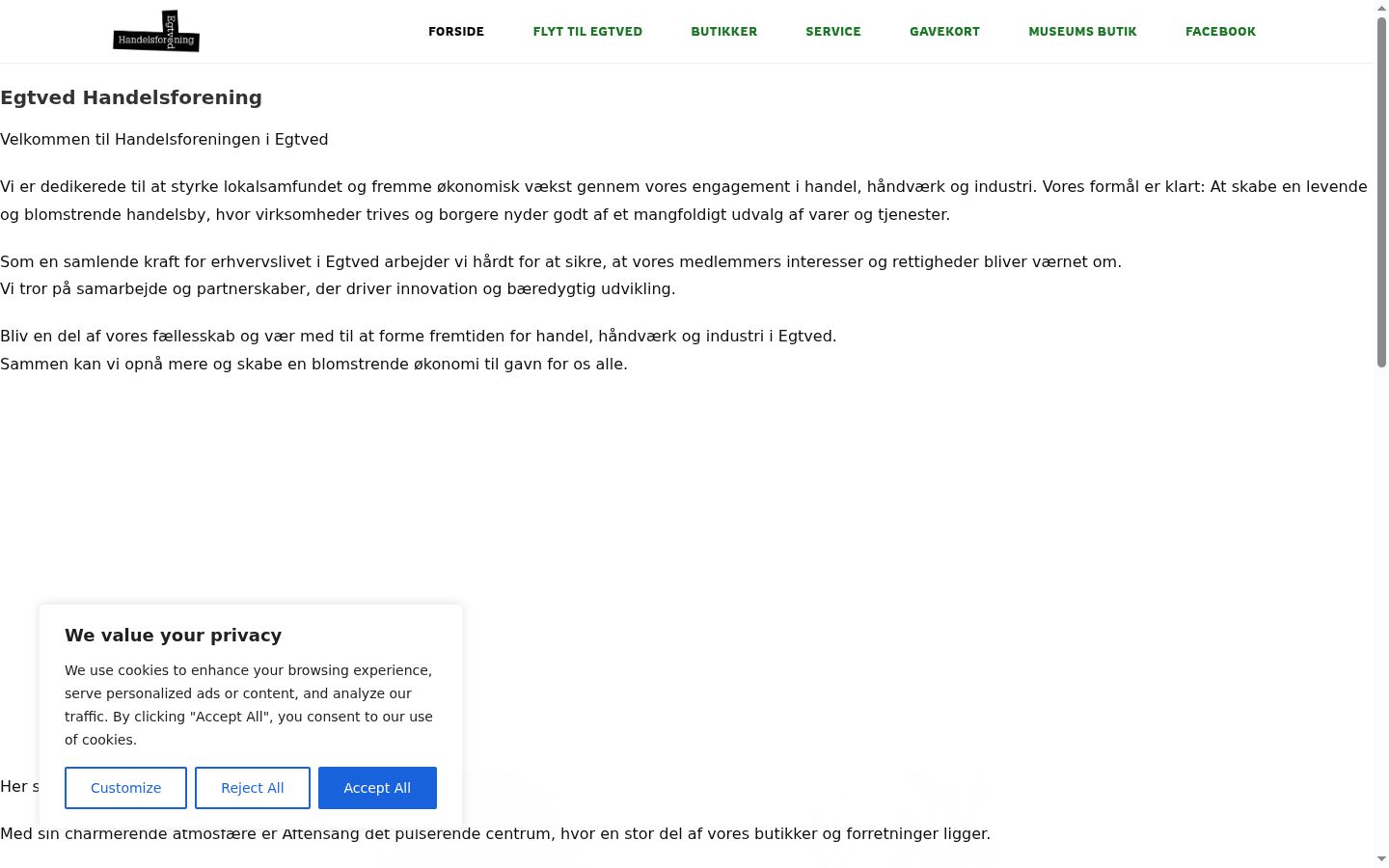Screen dimensions: 1389x868
Task: Accept all cookies
Action: pyautogui.click(x=377, y=788)
